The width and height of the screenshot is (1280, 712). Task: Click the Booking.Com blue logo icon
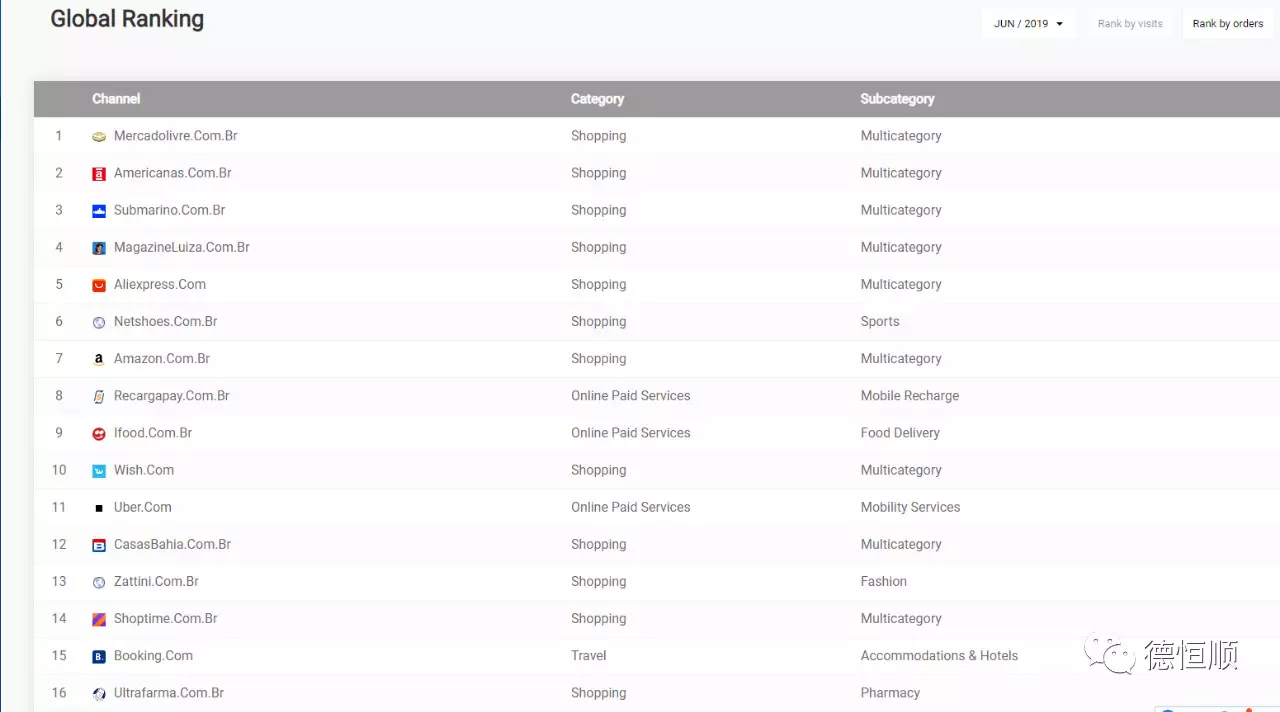pyautogui.click(x=99, y=657)
